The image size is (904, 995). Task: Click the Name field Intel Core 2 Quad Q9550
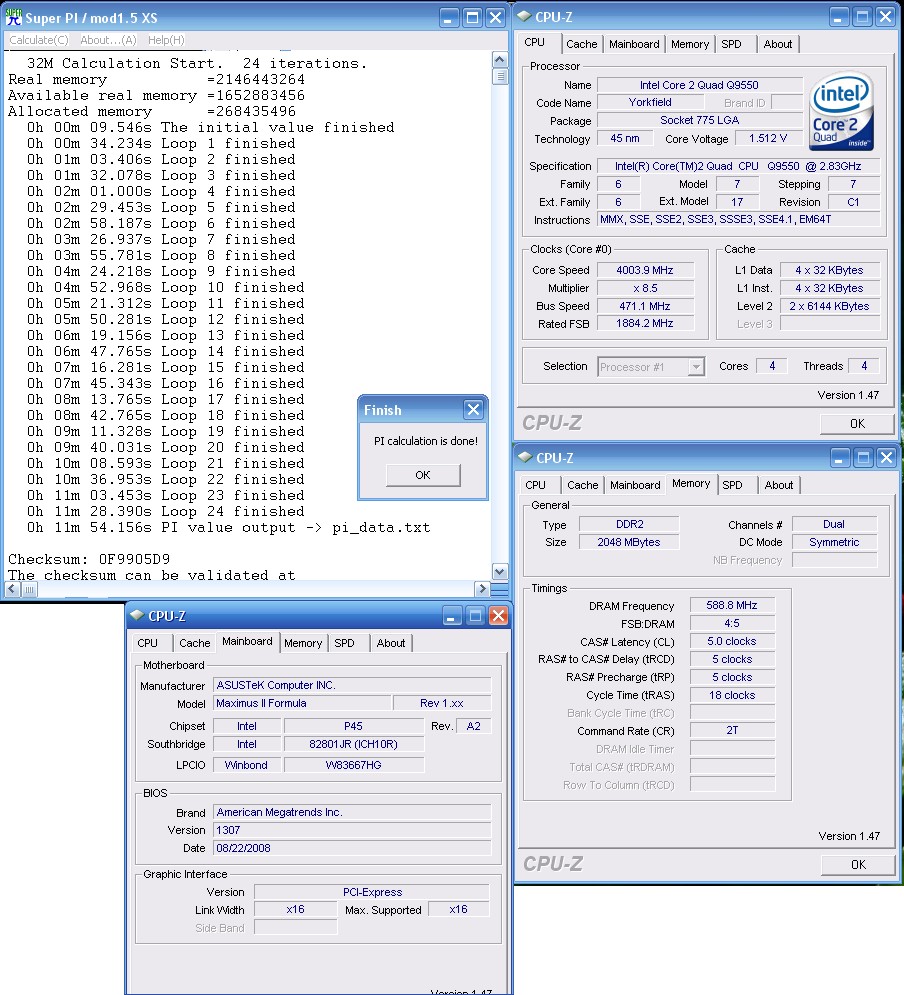(699, 85)
